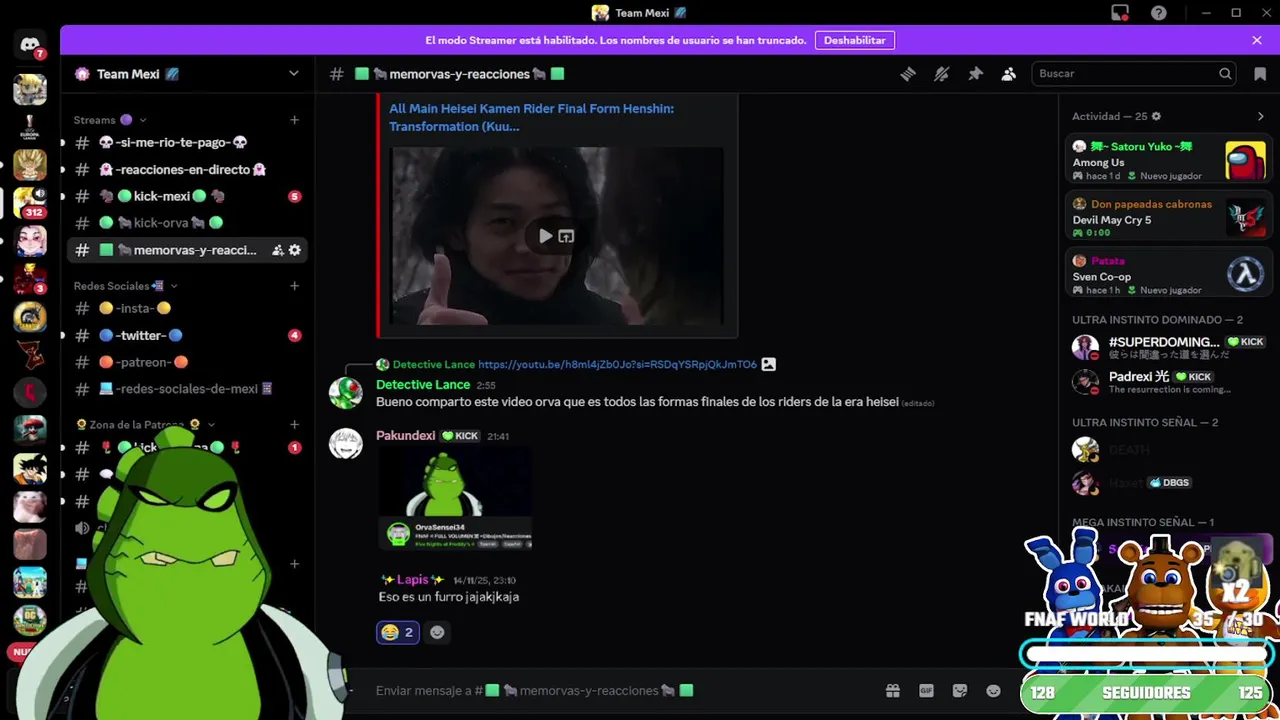
Task: Open the redes-sociales-de-mexi channel
Action: point(187,389)
